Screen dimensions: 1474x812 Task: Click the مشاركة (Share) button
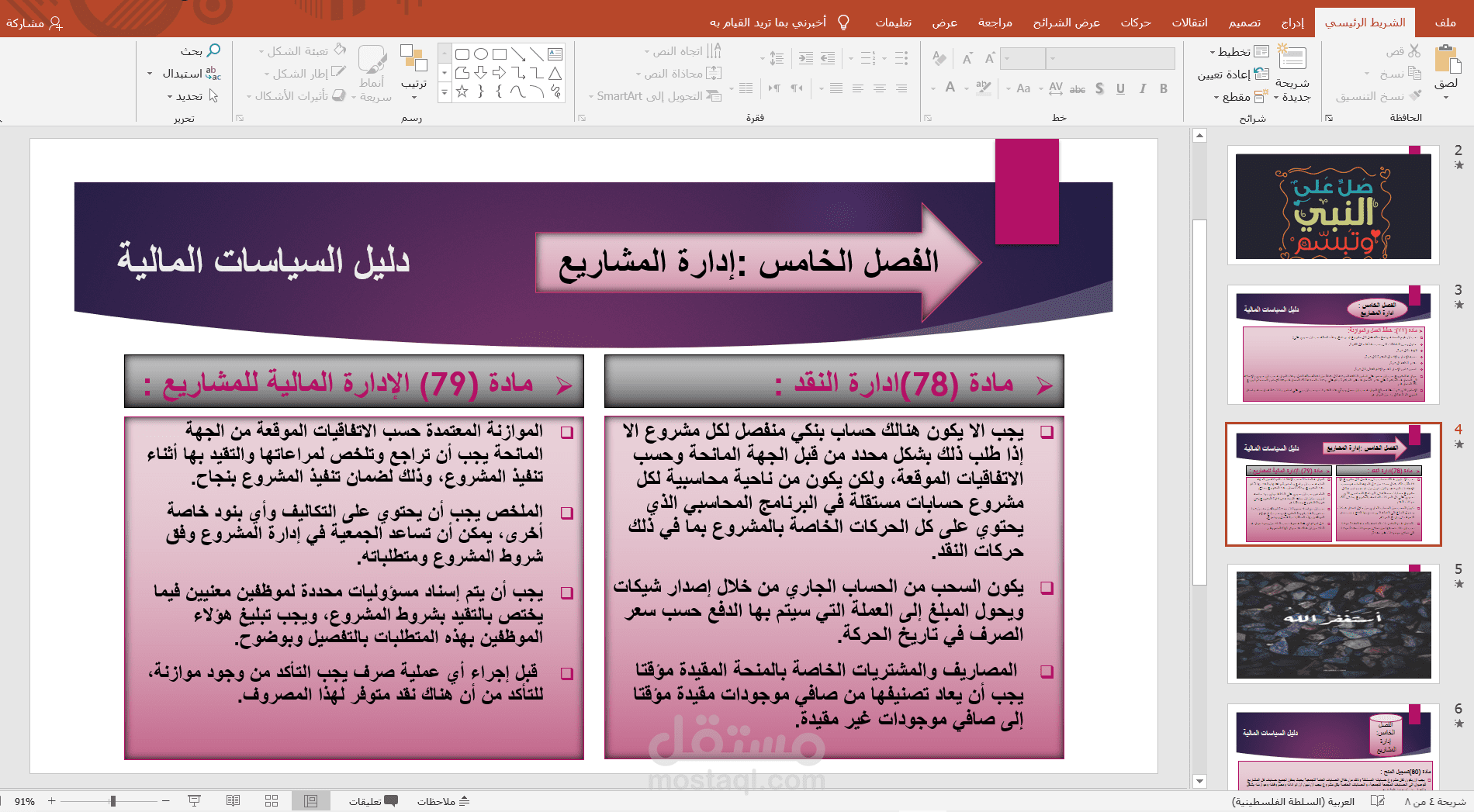33,22
